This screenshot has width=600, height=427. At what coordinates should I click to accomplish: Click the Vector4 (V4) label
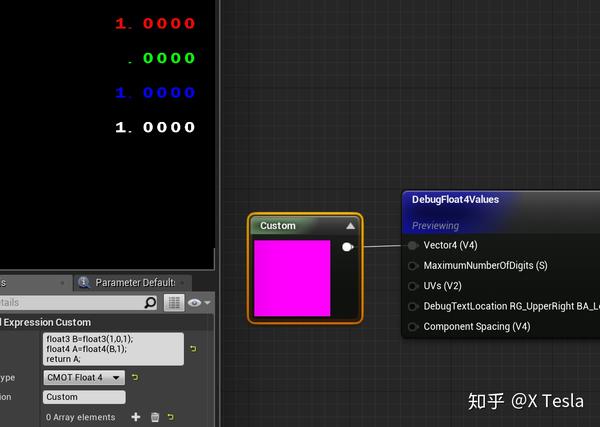click(450, 245)
